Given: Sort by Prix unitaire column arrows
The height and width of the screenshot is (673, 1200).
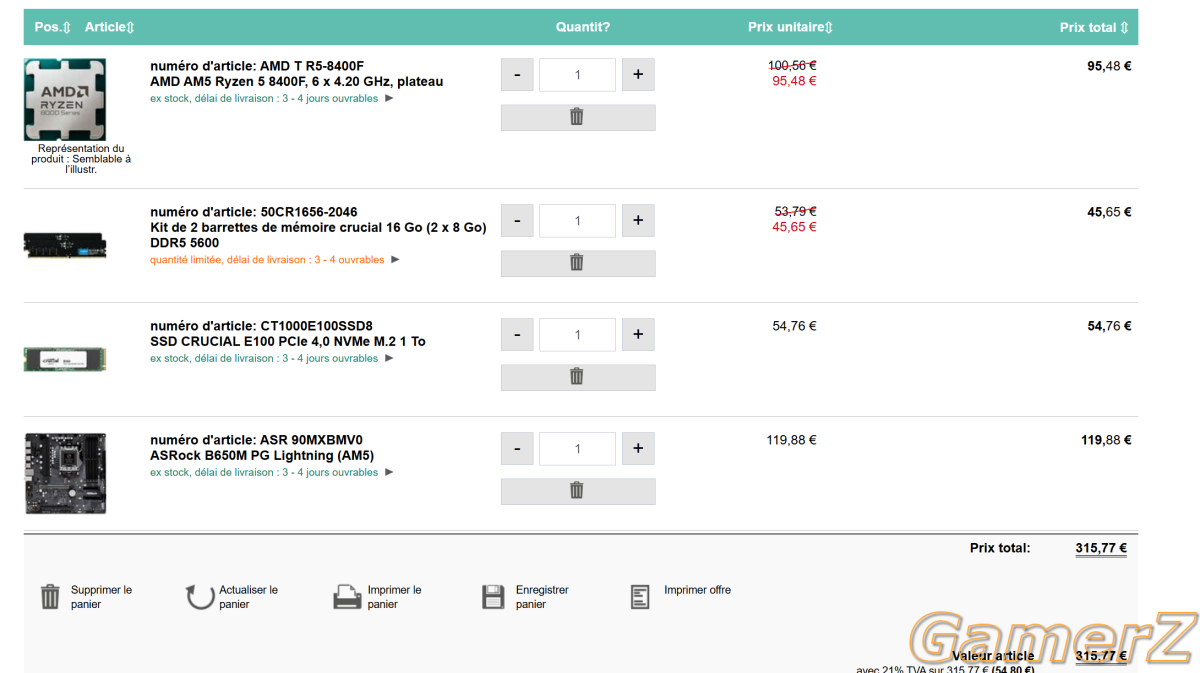Looking at the screenshot, I should click(829, 27).
